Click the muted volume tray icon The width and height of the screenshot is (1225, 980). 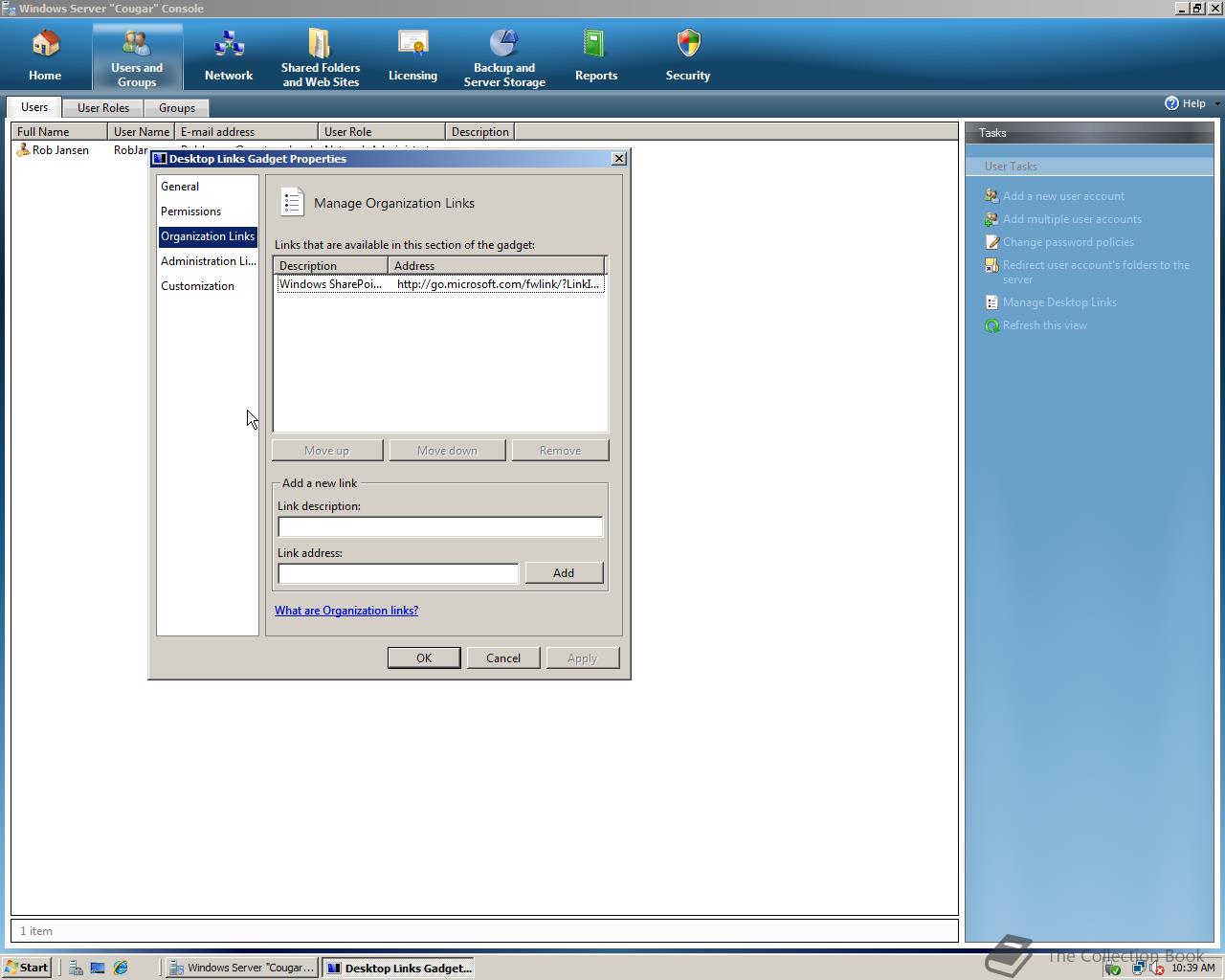pyautogui.click(x=1156, y=969)
